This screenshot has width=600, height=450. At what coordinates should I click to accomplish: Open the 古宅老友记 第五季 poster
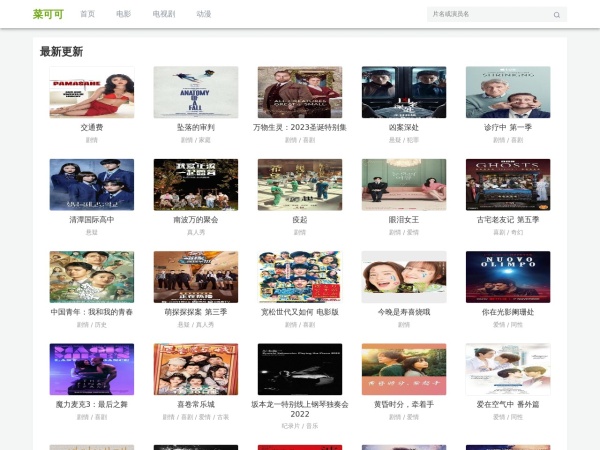click(508, 184)
